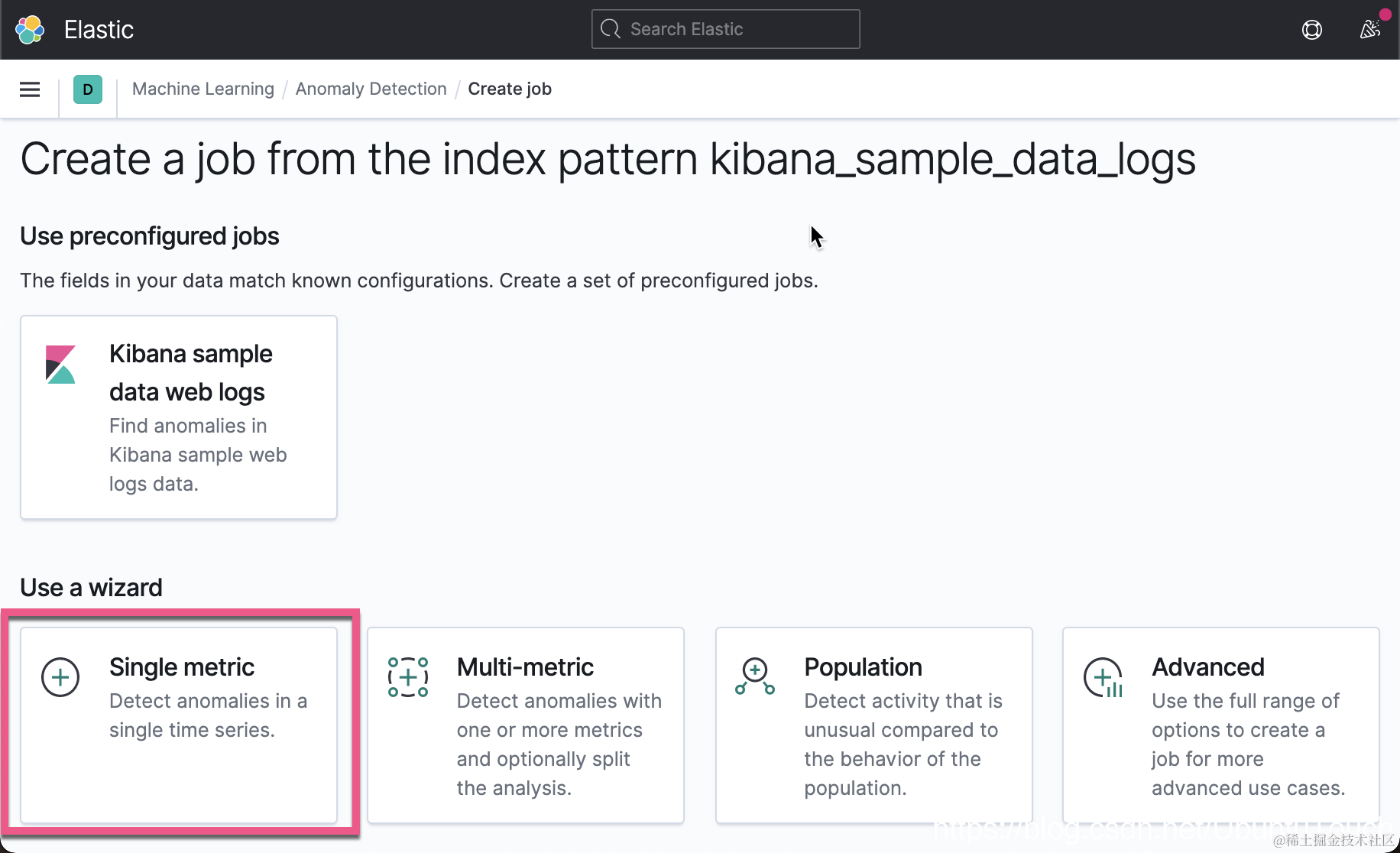Click the Multi-metric wizard icon
Viewport: 1400px width, 853px height.
pyautogui.click(x=407, y=677)
